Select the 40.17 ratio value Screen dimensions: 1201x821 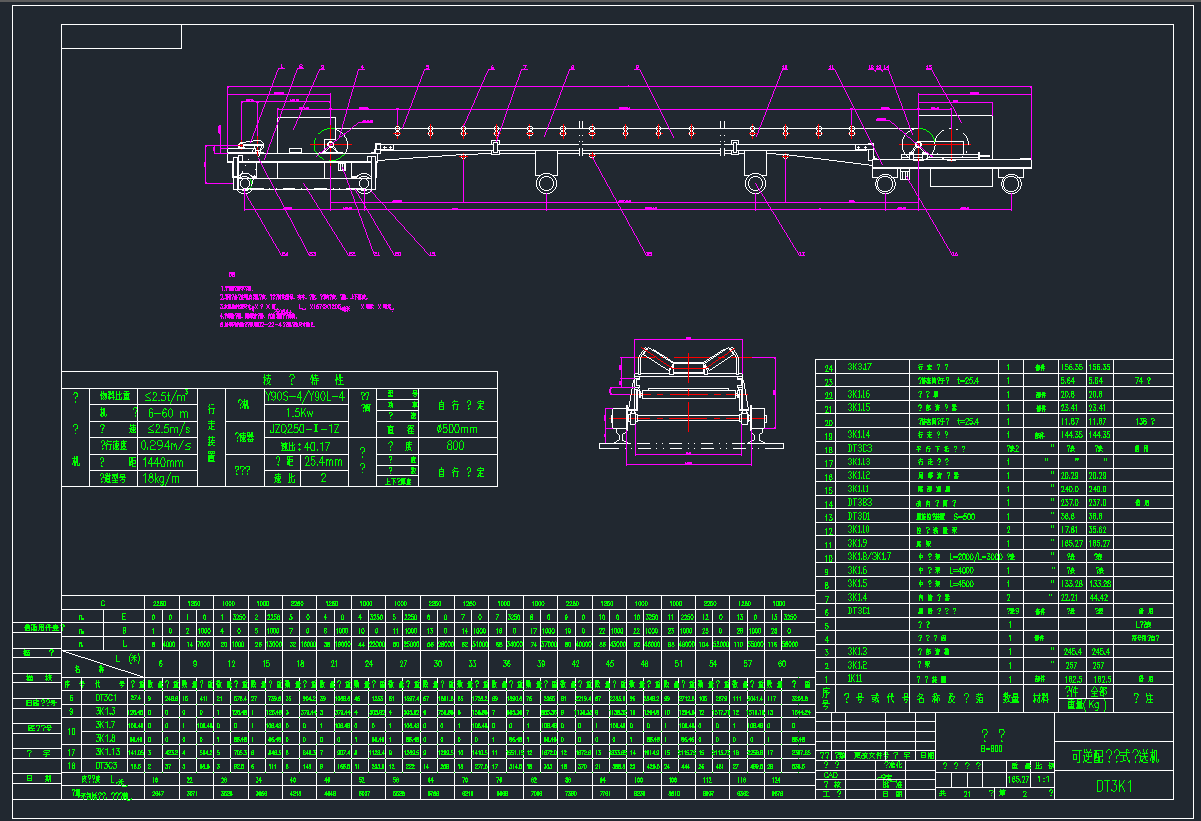317,446
